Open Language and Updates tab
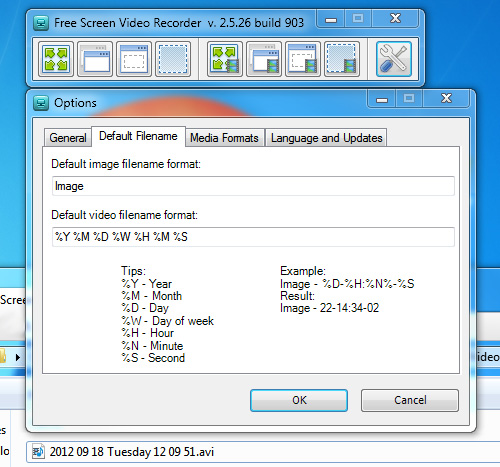 (326, 138)
